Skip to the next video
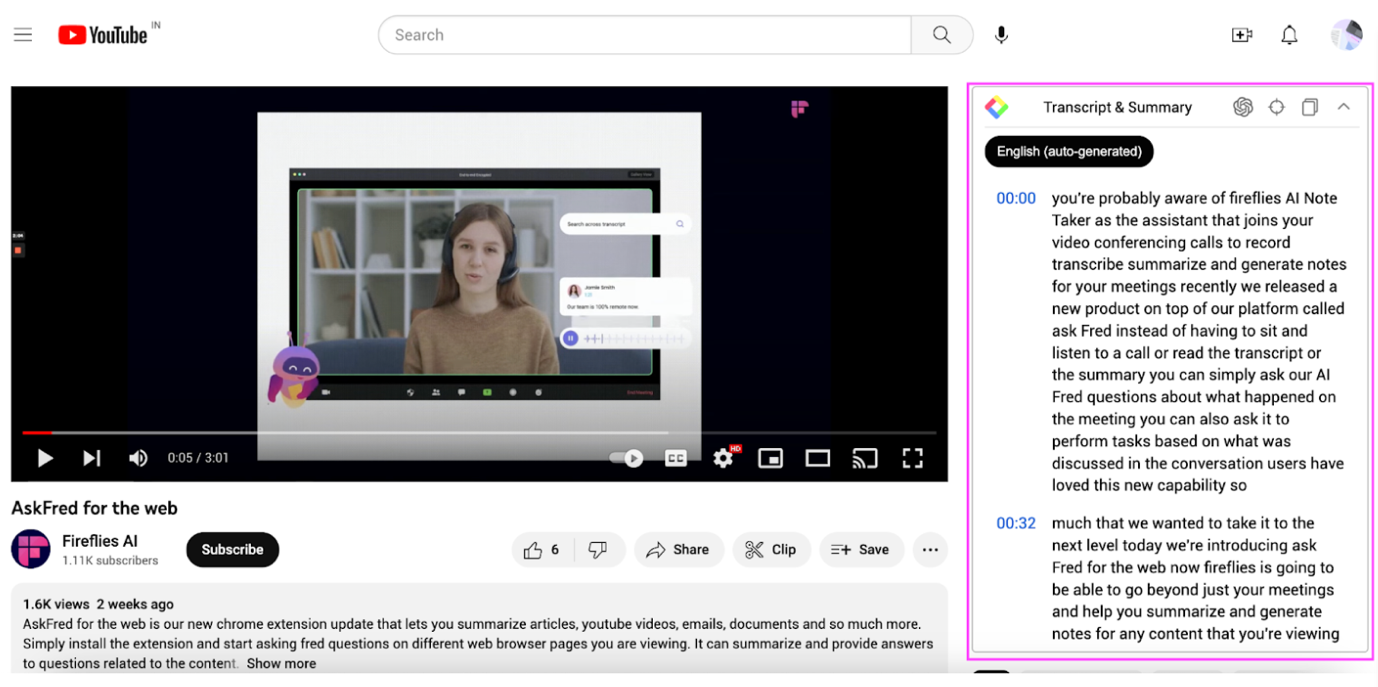The image size is (1378, 687). (91, 458)
